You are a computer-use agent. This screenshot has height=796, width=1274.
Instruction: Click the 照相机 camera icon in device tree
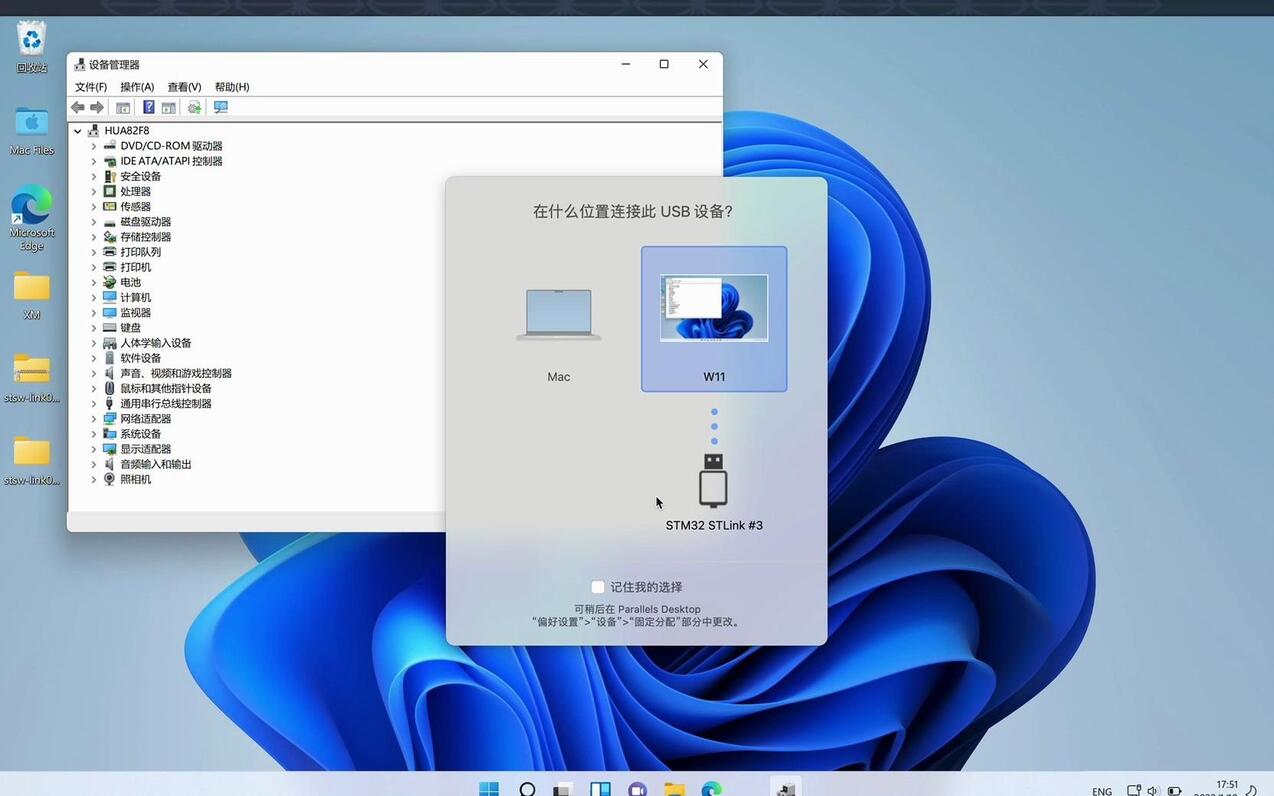[110, 480]
